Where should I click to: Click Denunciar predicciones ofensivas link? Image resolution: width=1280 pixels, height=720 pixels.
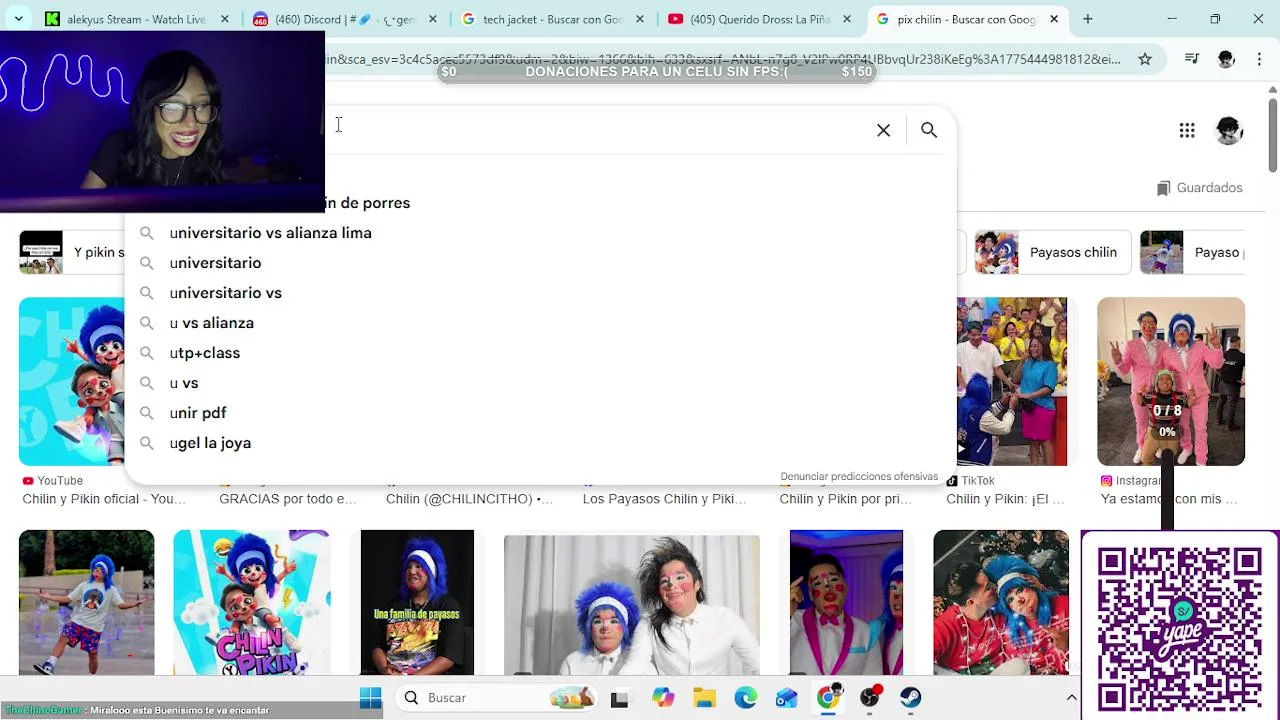pyautogui.click(x=859, y=477)
